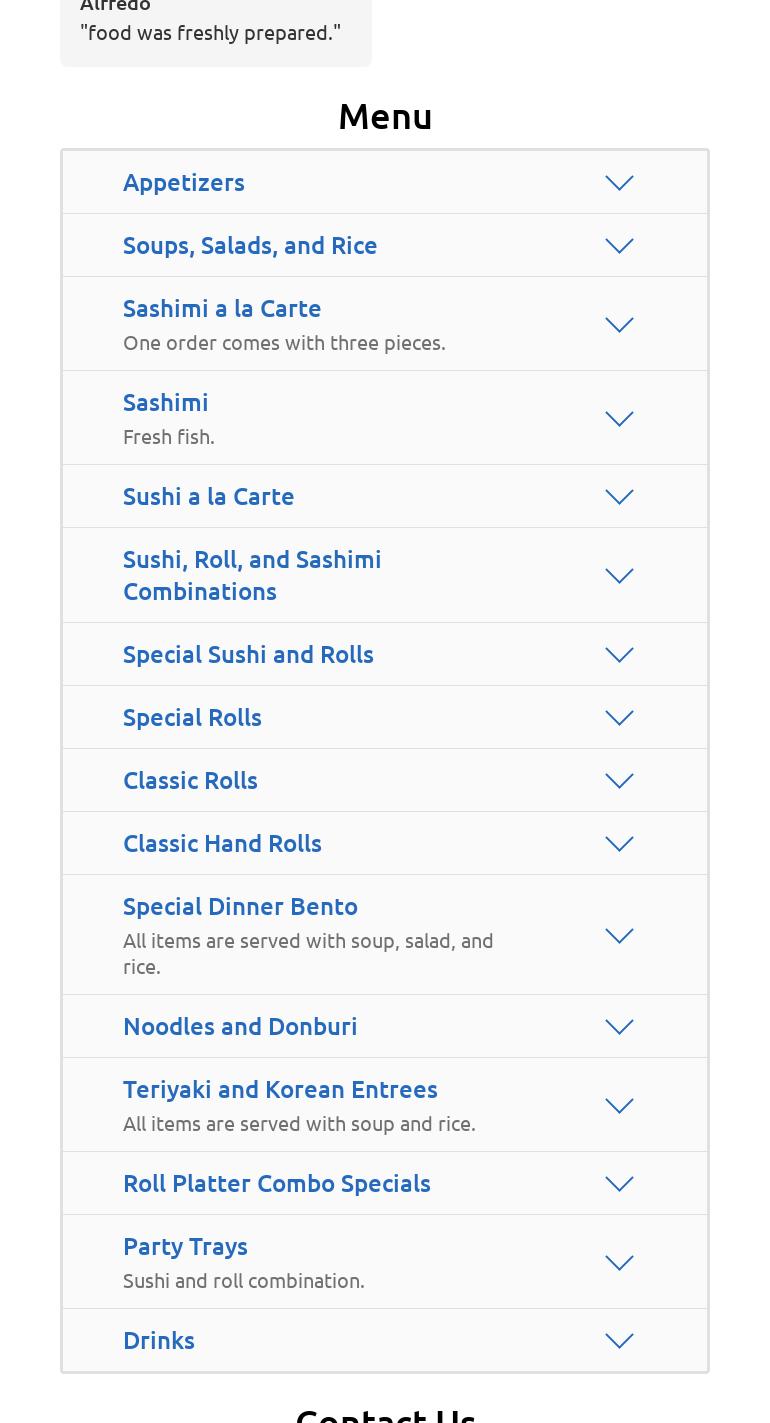Click the Drinks section chevron

click(619, 1341)
